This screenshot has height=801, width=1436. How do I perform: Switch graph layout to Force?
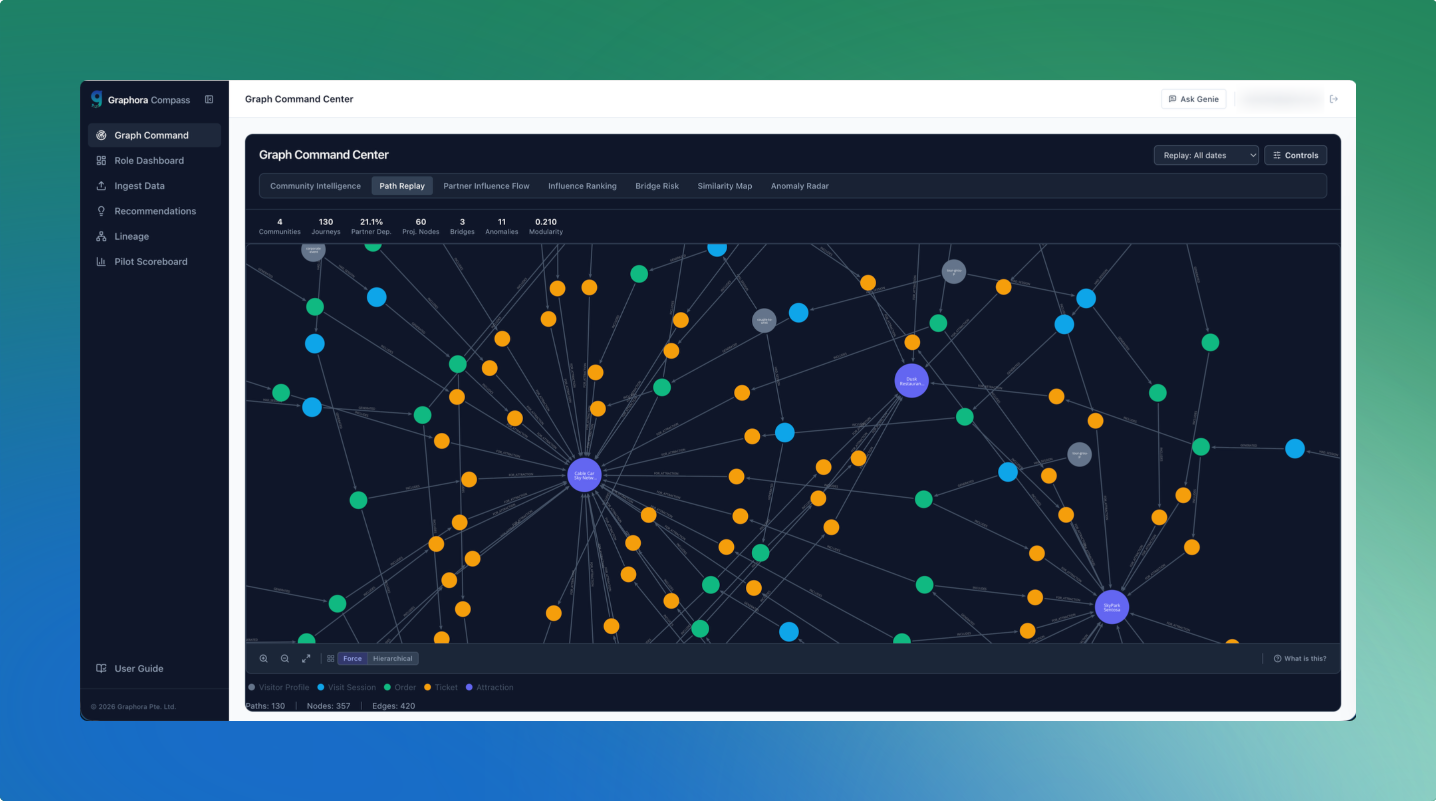pyautogui.click(x=352, y=659)
